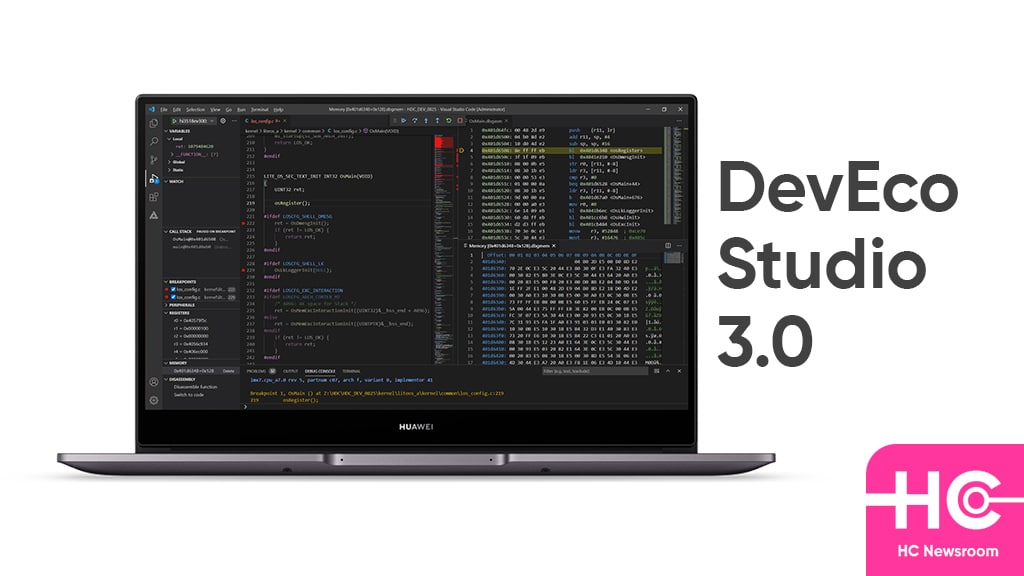1024x576 pixels.
Task: Open the Selection menu
Action: pyautogui.click(x=195, y=109)
